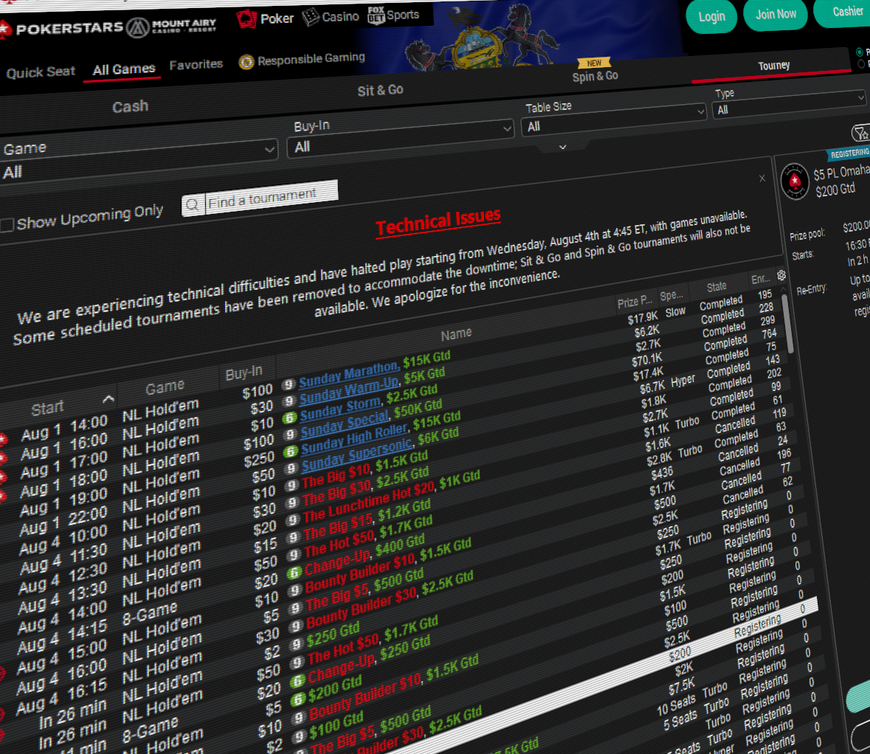Click the 9-max badge beside Sunday Warm-Up
Image resolution: width=870 pixels, height=754 pixels.
[289, 401]
